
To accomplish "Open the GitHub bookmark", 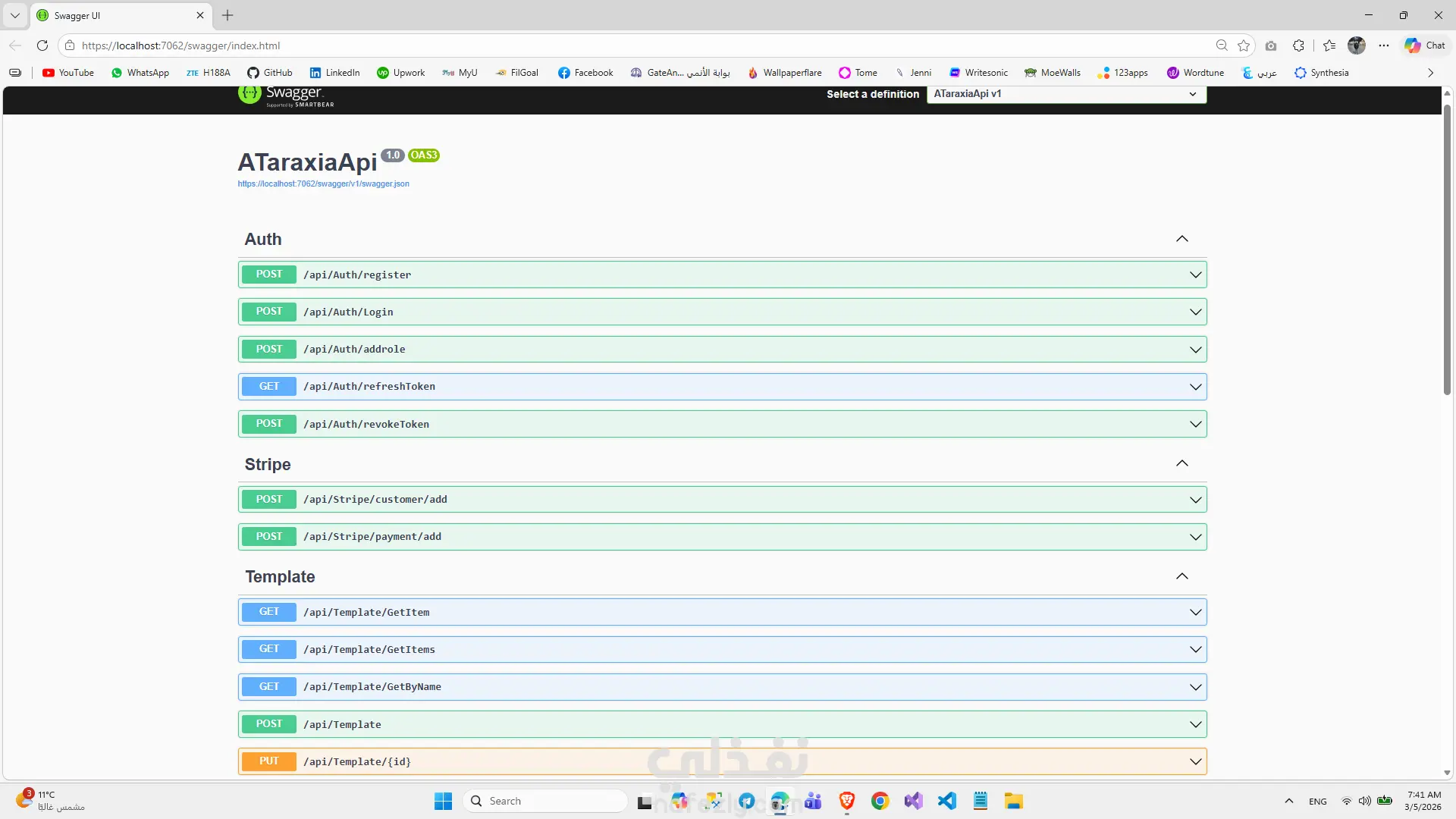I will pos(270,73).
